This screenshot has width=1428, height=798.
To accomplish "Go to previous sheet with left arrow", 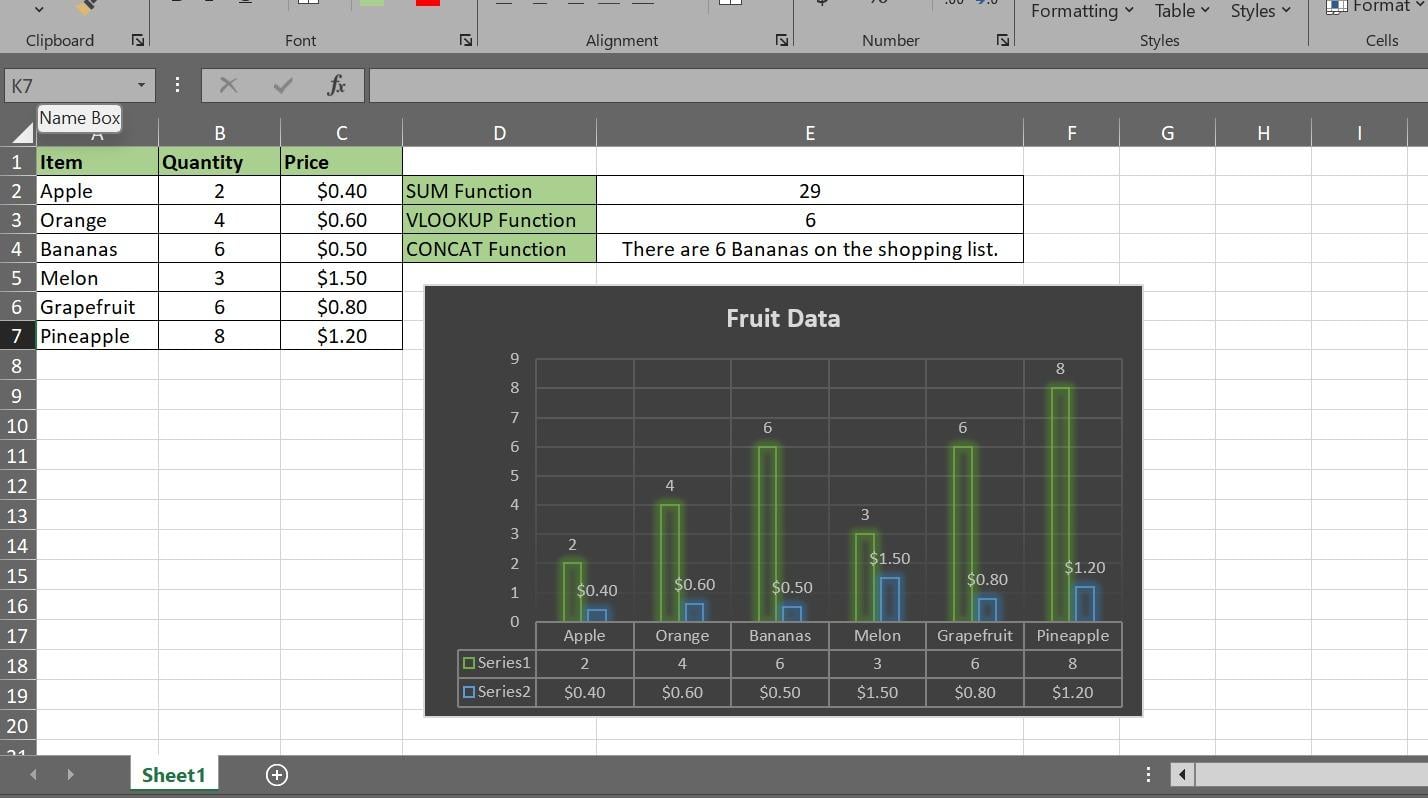I will [x=33, y=775].
